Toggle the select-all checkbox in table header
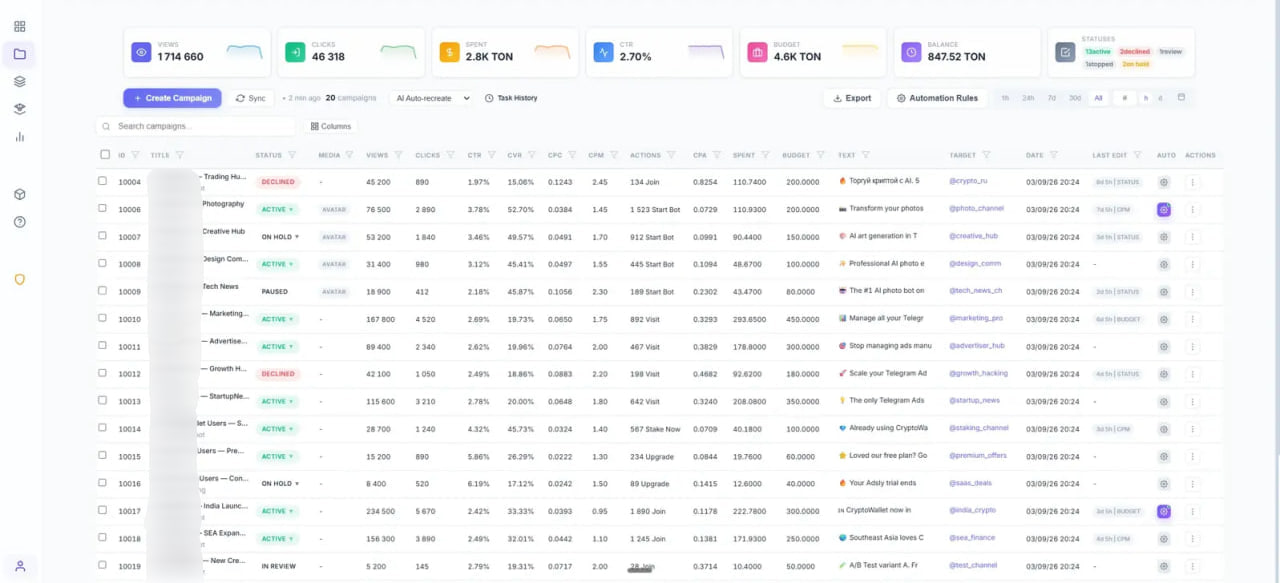 105,155
